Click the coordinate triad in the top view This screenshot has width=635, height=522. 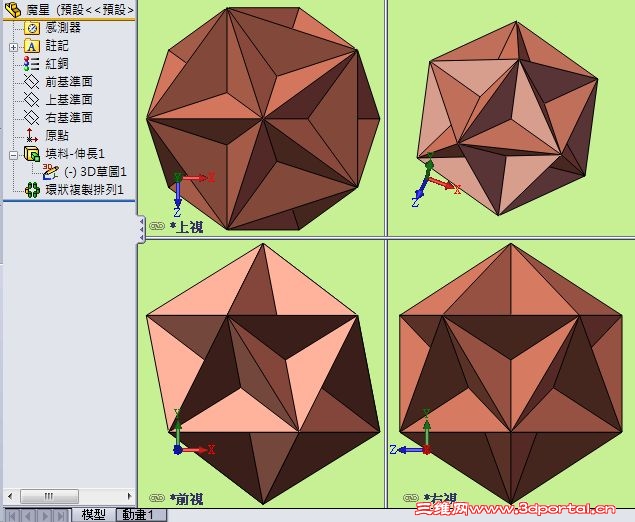pyautogui.click(x=192, y=194)
